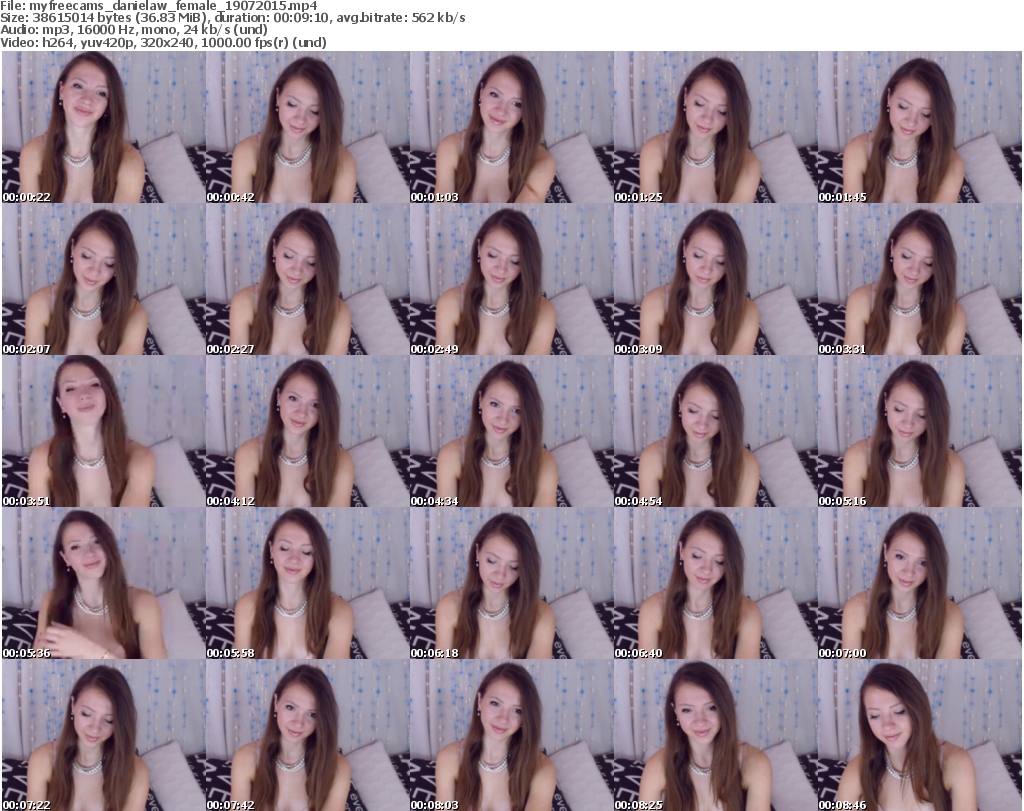Select the frame at 00:01:25
The height and width of the screenshot is (811, 1024).
pos(715,127)
